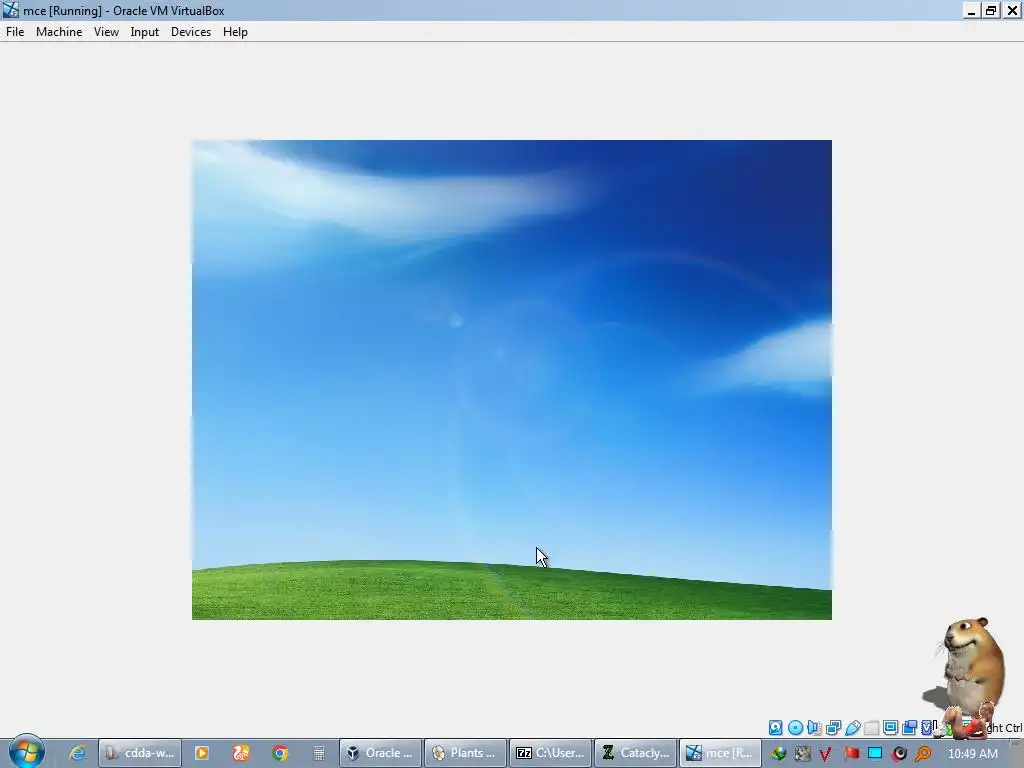Open the View menu
The image size is (1024, 768).
coord(106,32)
